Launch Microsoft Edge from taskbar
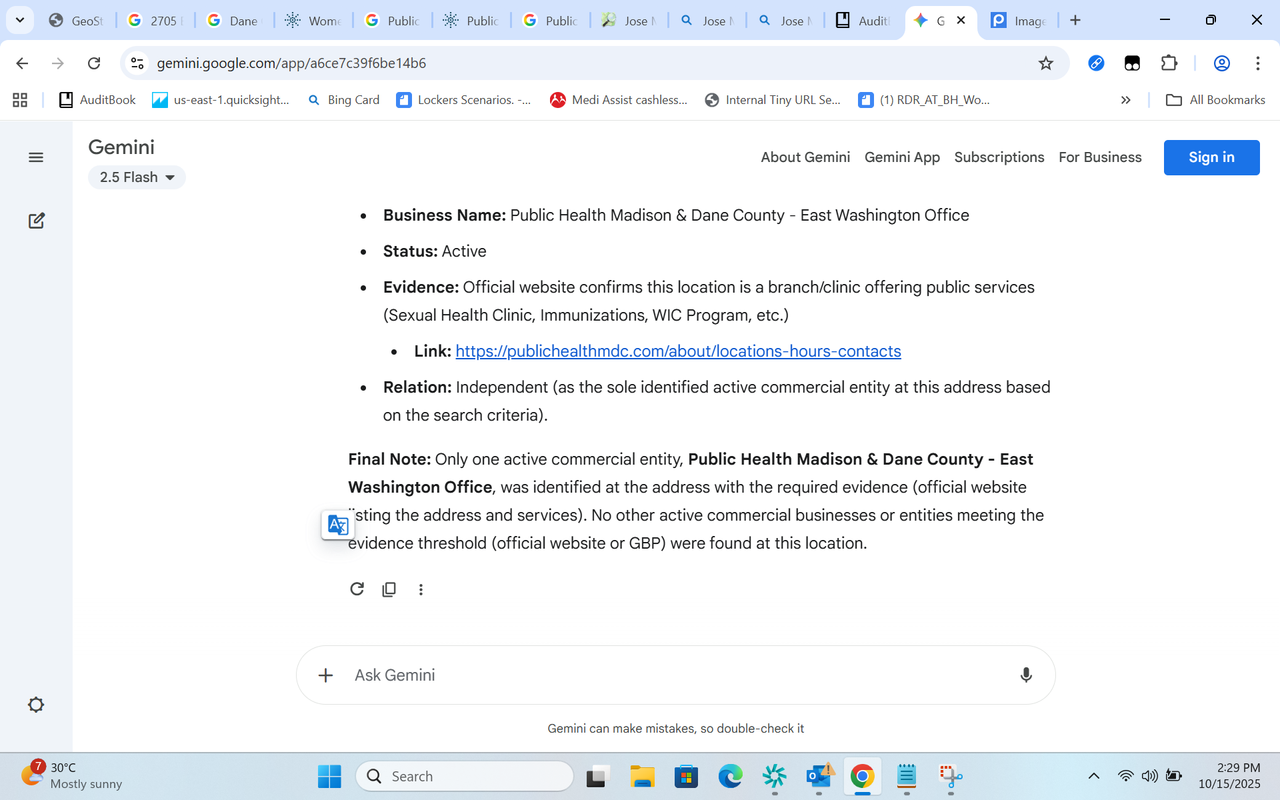1280x800 pixels. point(730,776)
